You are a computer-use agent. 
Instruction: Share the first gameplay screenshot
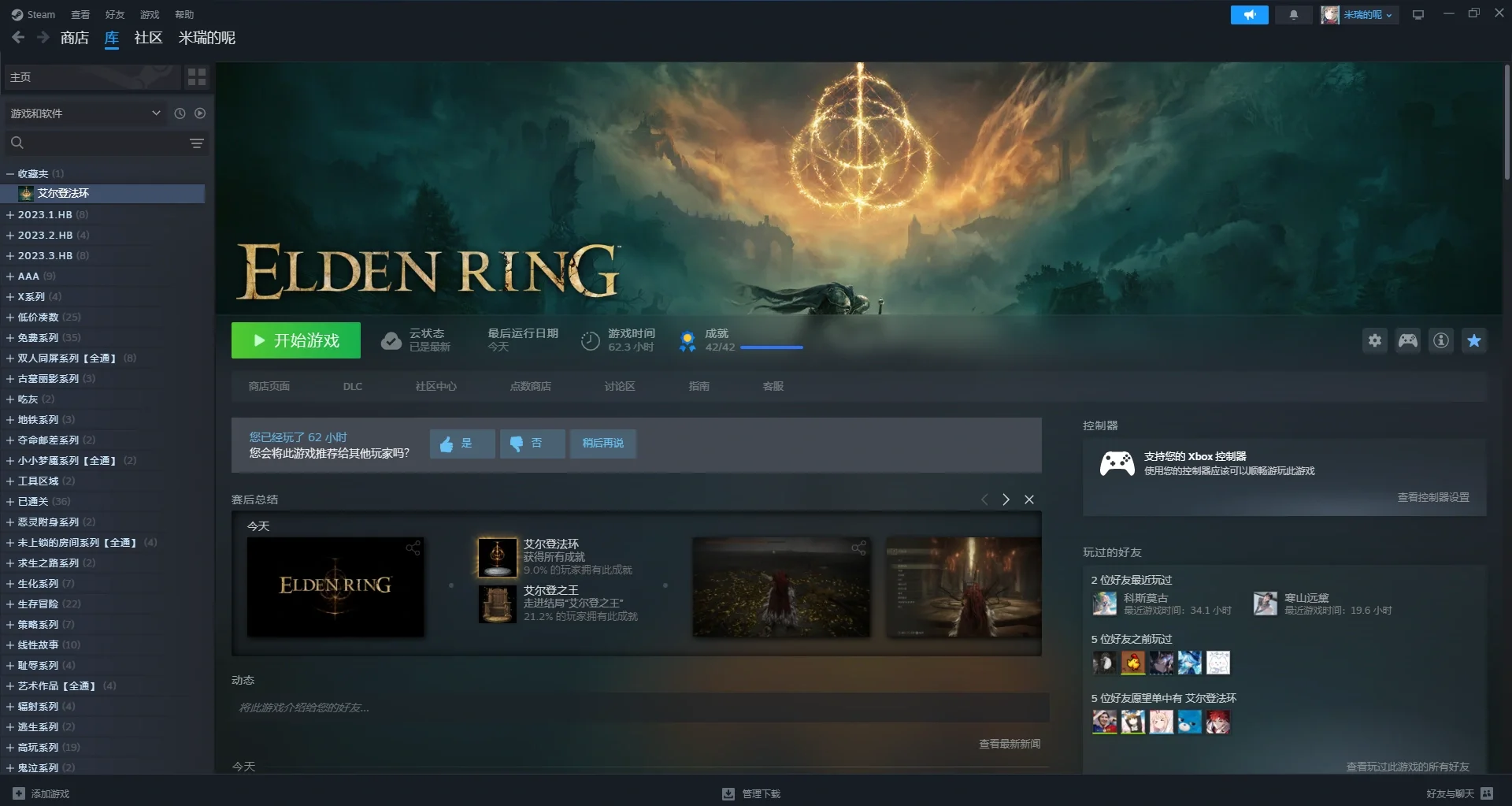click(859, 548)
